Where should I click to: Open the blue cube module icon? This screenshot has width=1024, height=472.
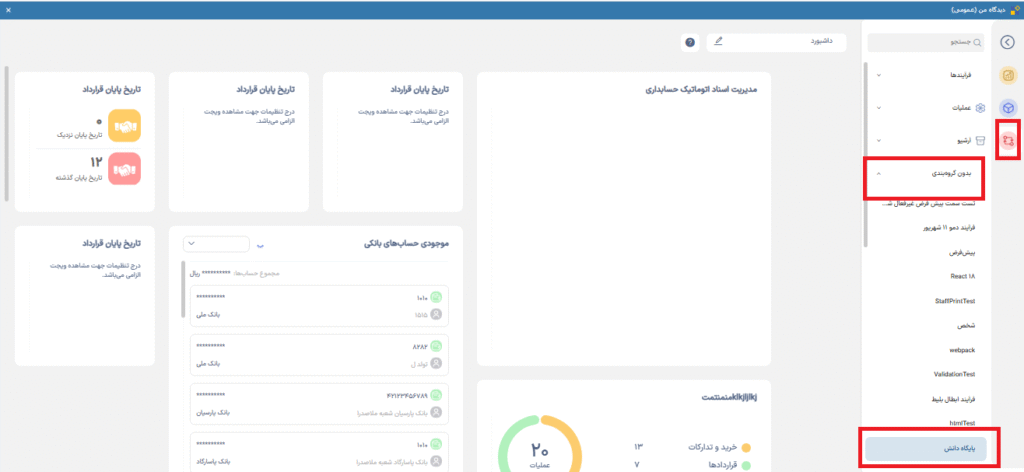[x=1008, y=108]
